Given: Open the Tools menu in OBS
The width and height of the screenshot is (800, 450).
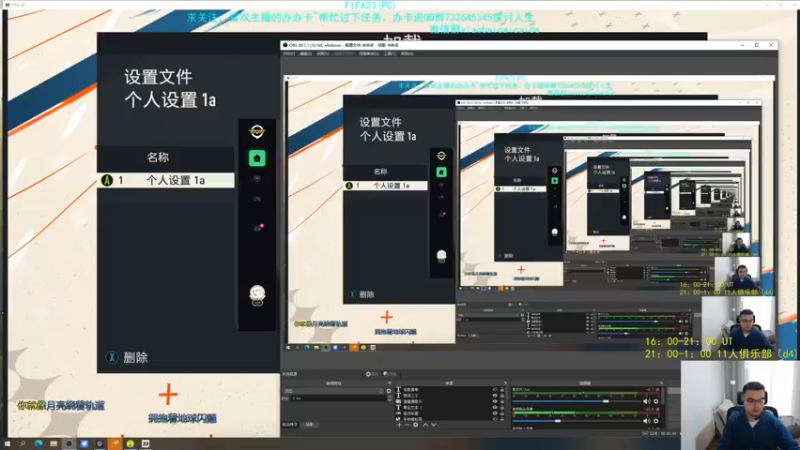Looking at the screenshot, I should (x=390, y=54).
